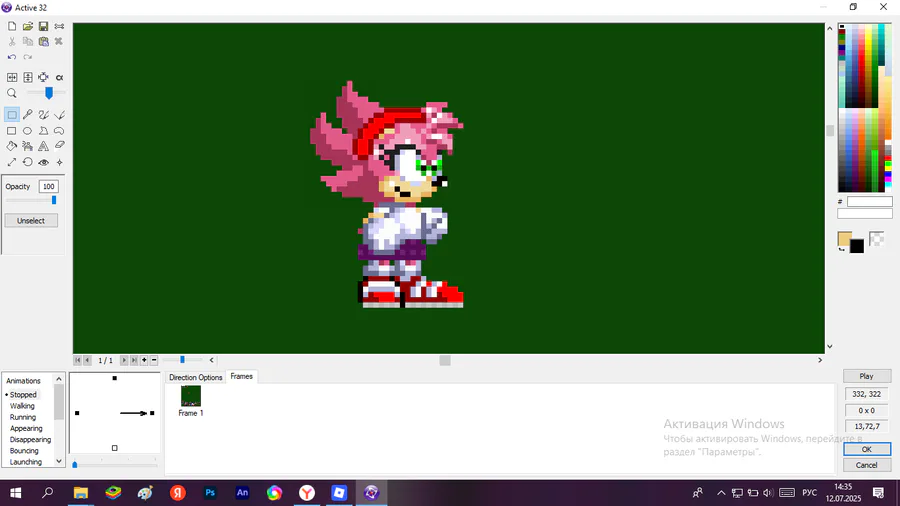Click the Export/Save floppy disk icon
Image resolution: width=900 pixels, height=506 pixels.
(x=44, y=26)
